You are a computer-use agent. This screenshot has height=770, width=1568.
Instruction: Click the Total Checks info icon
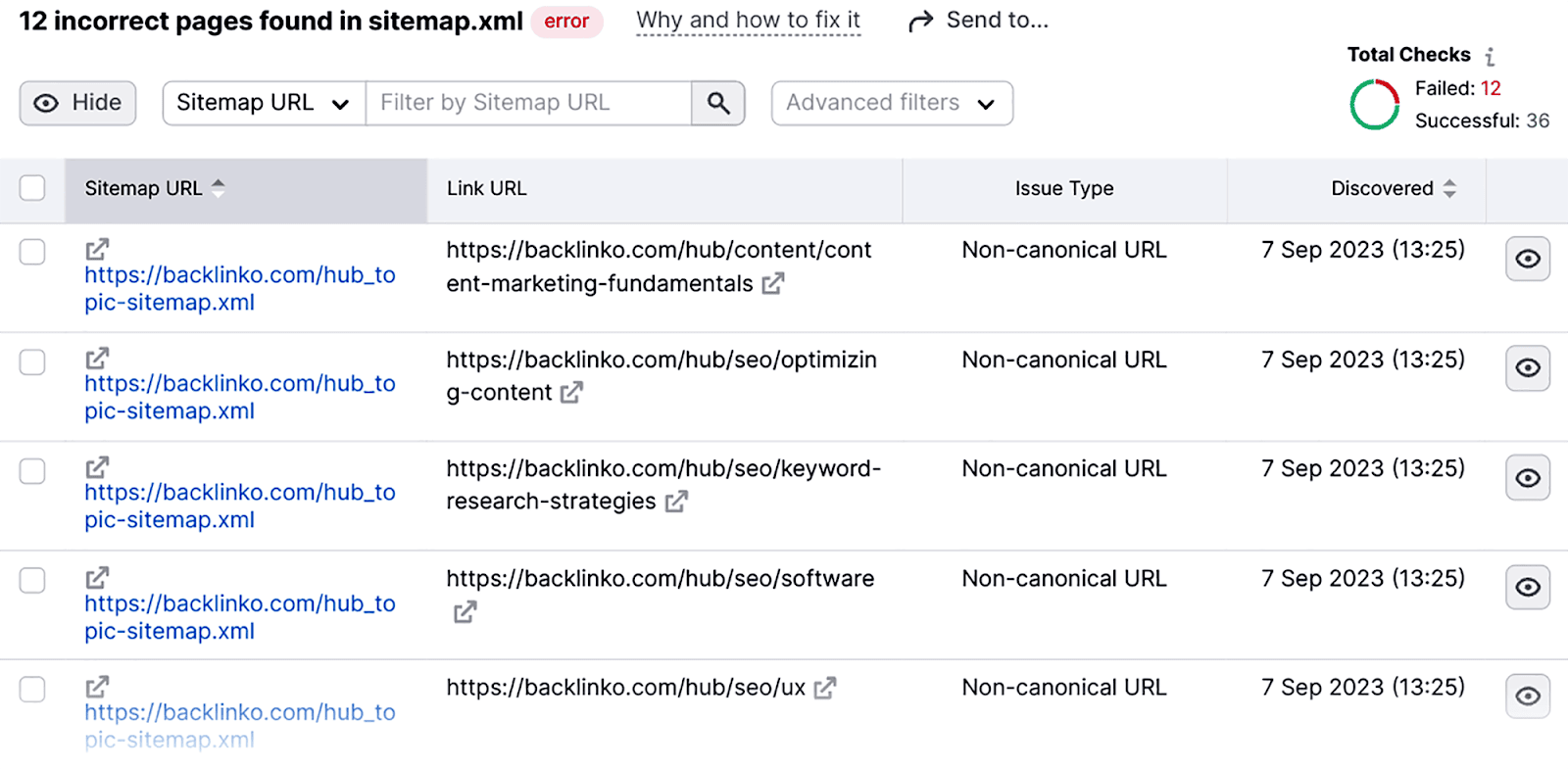(x=1490, y=57)
